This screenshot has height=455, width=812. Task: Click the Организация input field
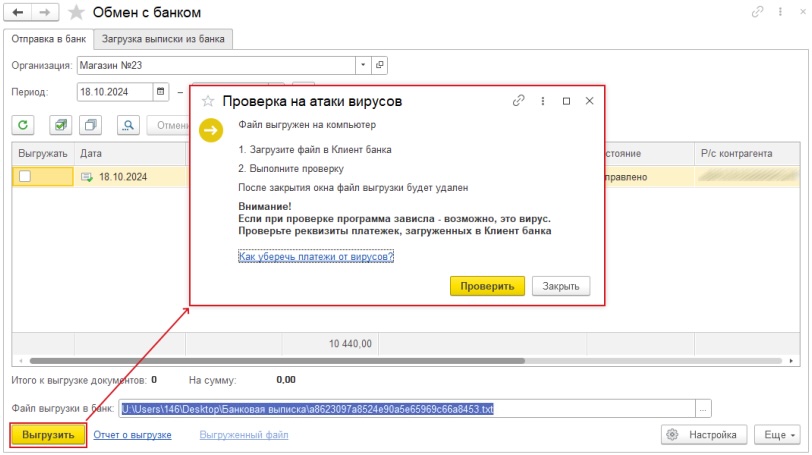(216, 65)
